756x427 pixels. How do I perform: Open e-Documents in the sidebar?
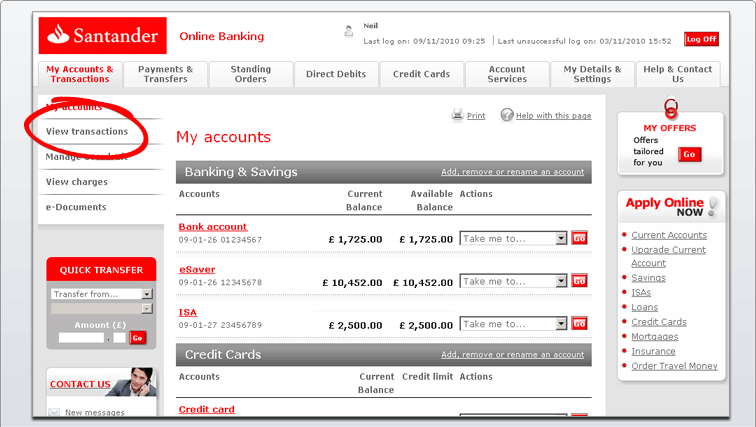coord(76,207)
